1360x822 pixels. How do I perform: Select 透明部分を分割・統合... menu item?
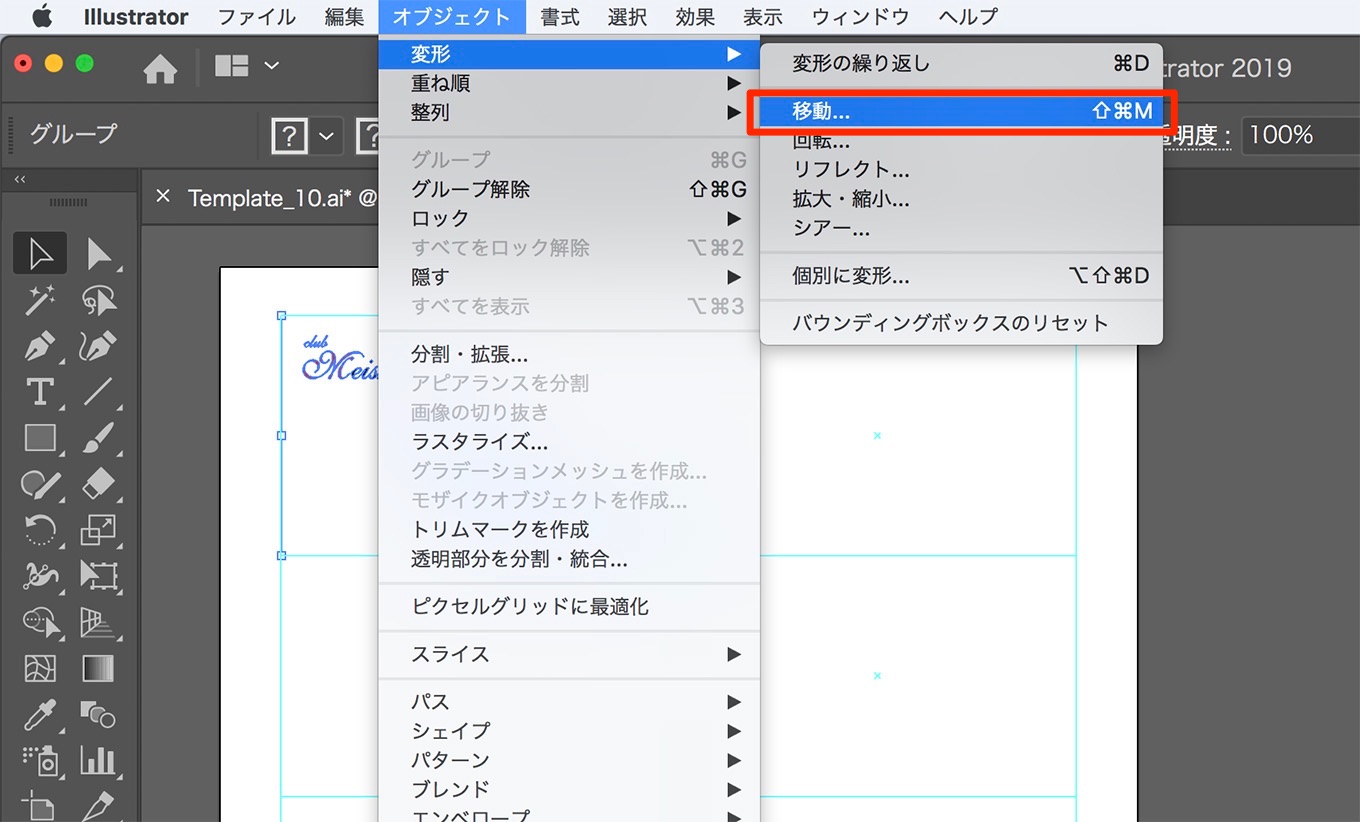pos(569,559)
